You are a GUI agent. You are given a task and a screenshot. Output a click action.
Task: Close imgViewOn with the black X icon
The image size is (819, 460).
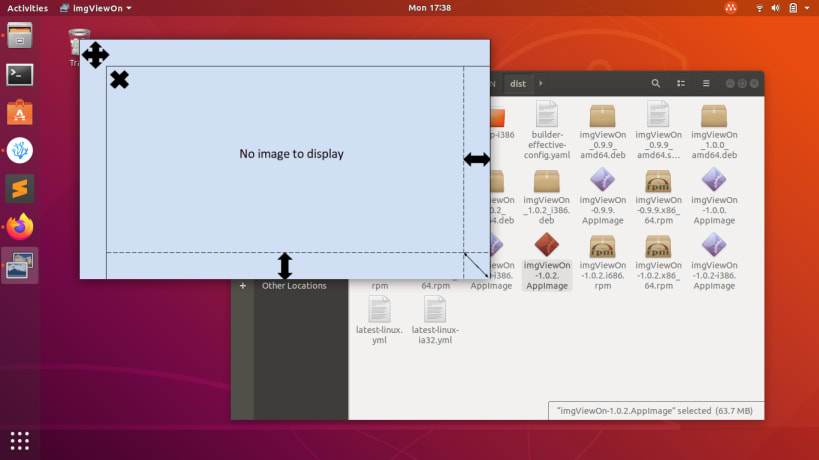(x=119, y=80)
